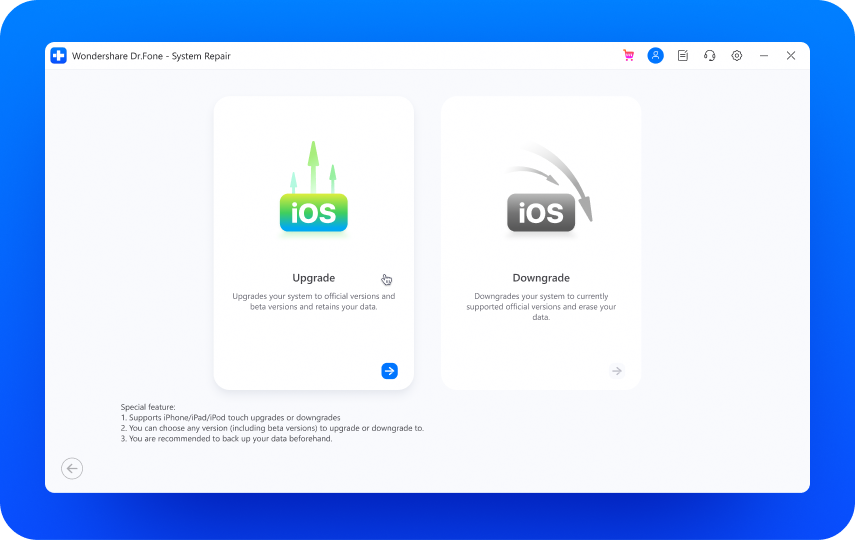Screen dimensions: 855x540
Task: Click the blue Upgrade arrow button
Action: coord(389,371)
